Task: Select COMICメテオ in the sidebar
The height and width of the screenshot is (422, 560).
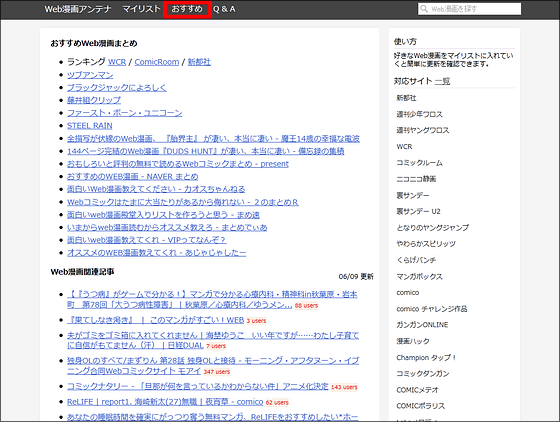Action: point(417,390)
